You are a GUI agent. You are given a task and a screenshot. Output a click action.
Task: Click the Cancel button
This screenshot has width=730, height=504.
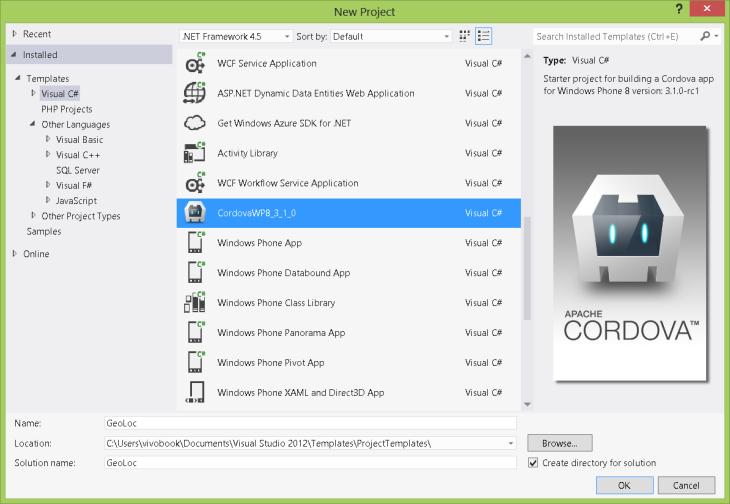pos(686,485)
